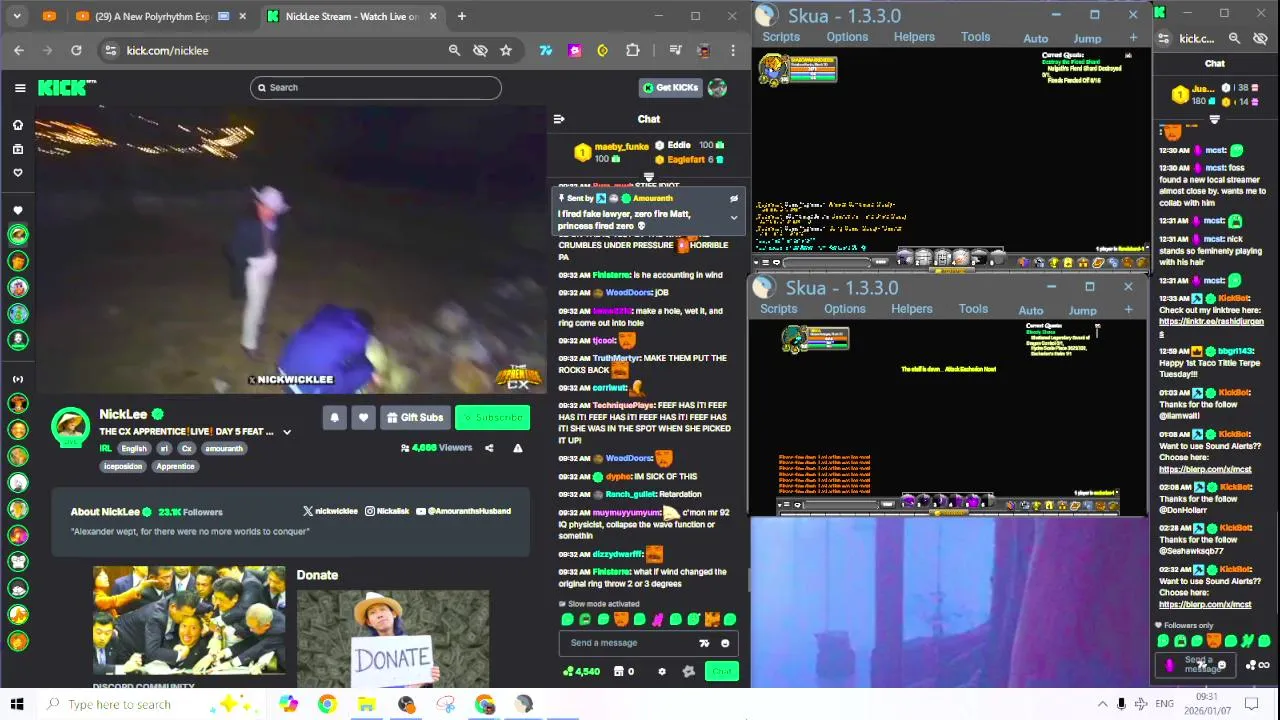Screen dimensions: 1280x720
Task: Collapse the chat panel with the arrow icon
Action: pyautogui.click(x=559, y=119)
